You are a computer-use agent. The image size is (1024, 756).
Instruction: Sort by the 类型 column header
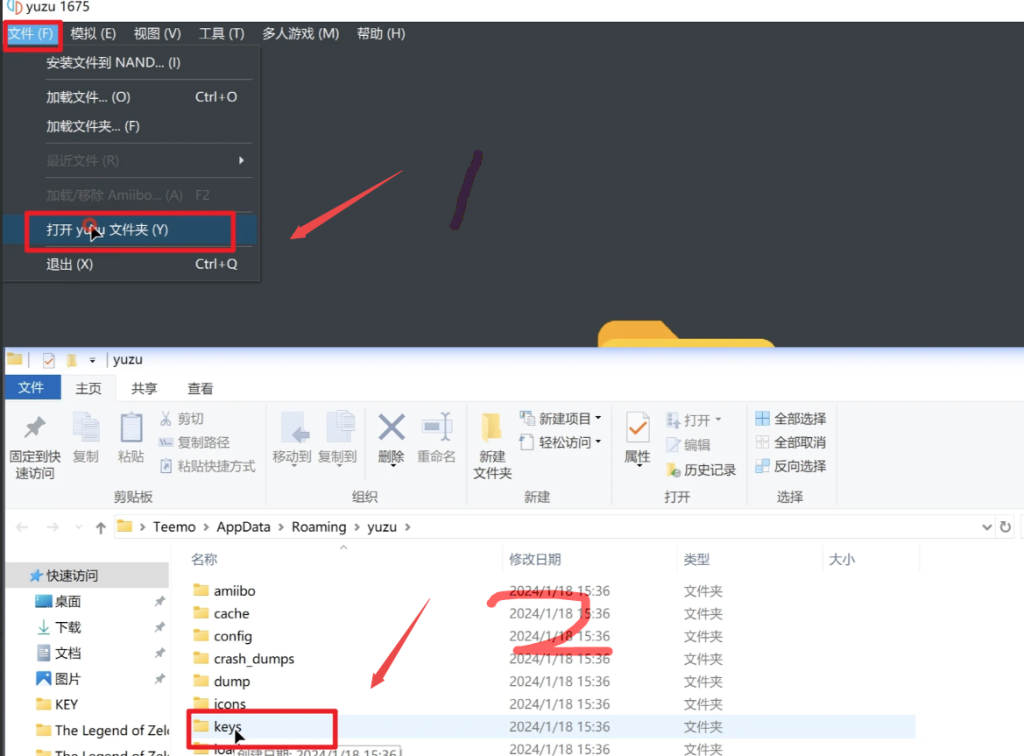697,559
